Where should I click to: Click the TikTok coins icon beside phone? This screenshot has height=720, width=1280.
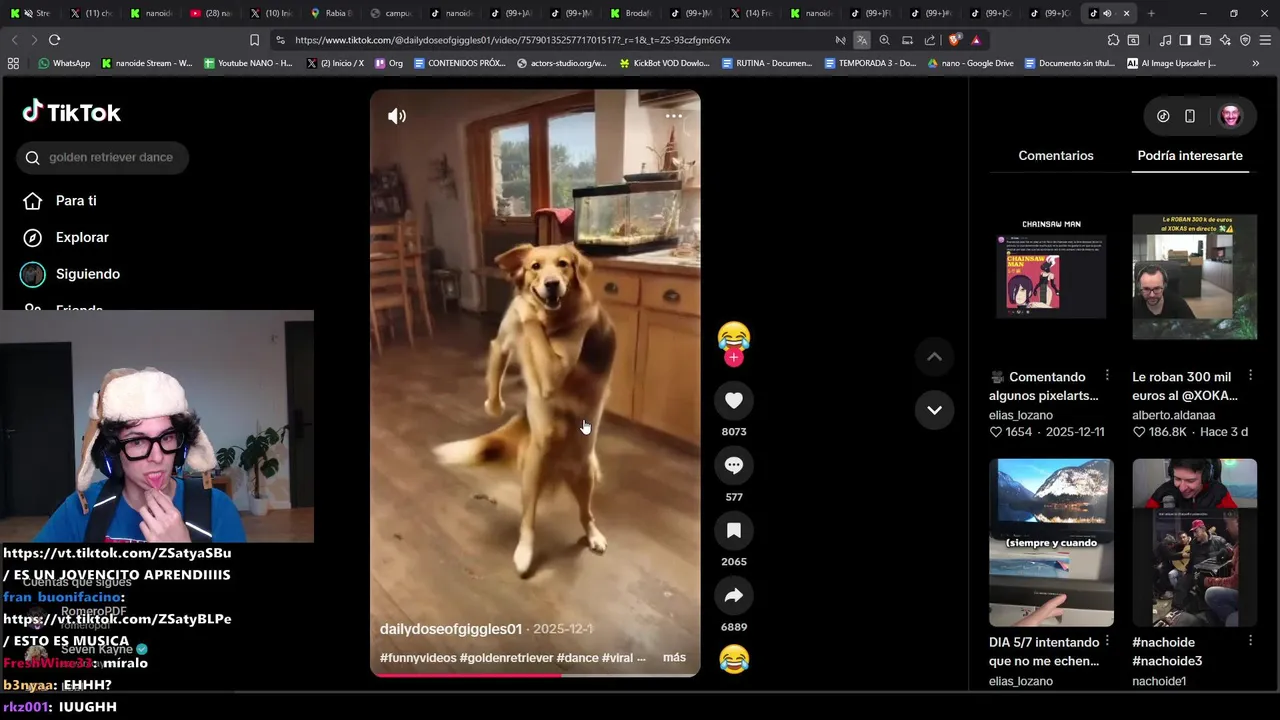[1163, 116]
